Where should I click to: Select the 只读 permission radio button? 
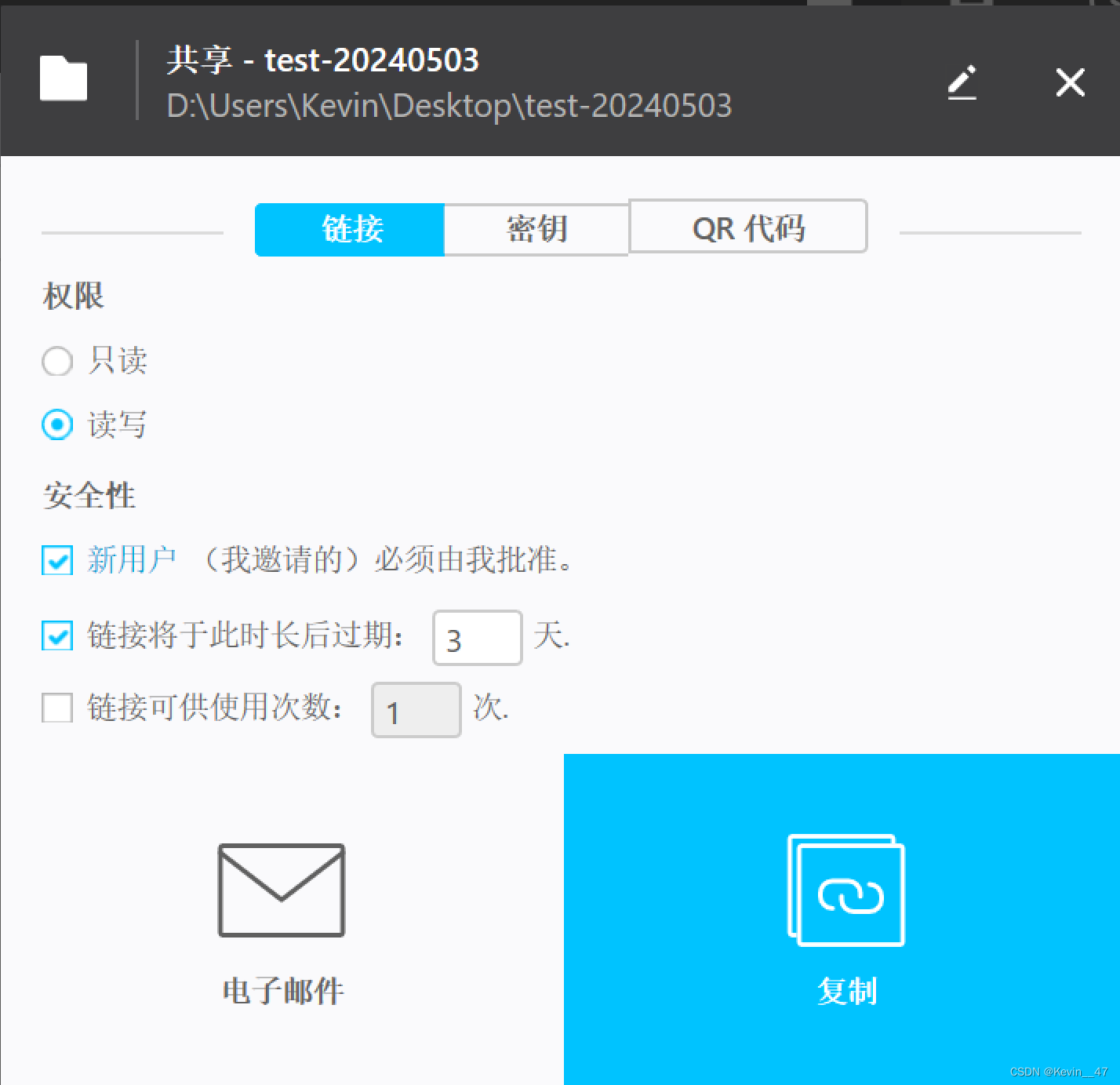57,362
